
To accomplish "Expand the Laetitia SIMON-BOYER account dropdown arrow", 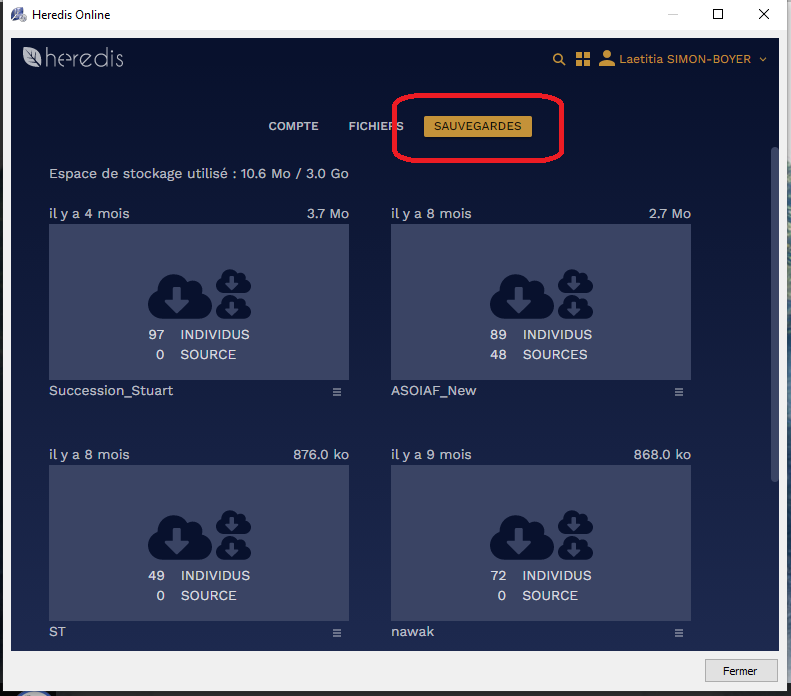I will pos(763,60).
